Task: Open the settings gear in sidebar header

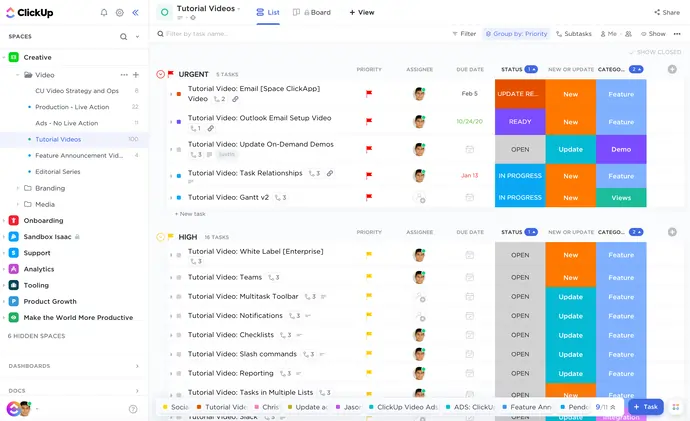Action: click(120, 12)
